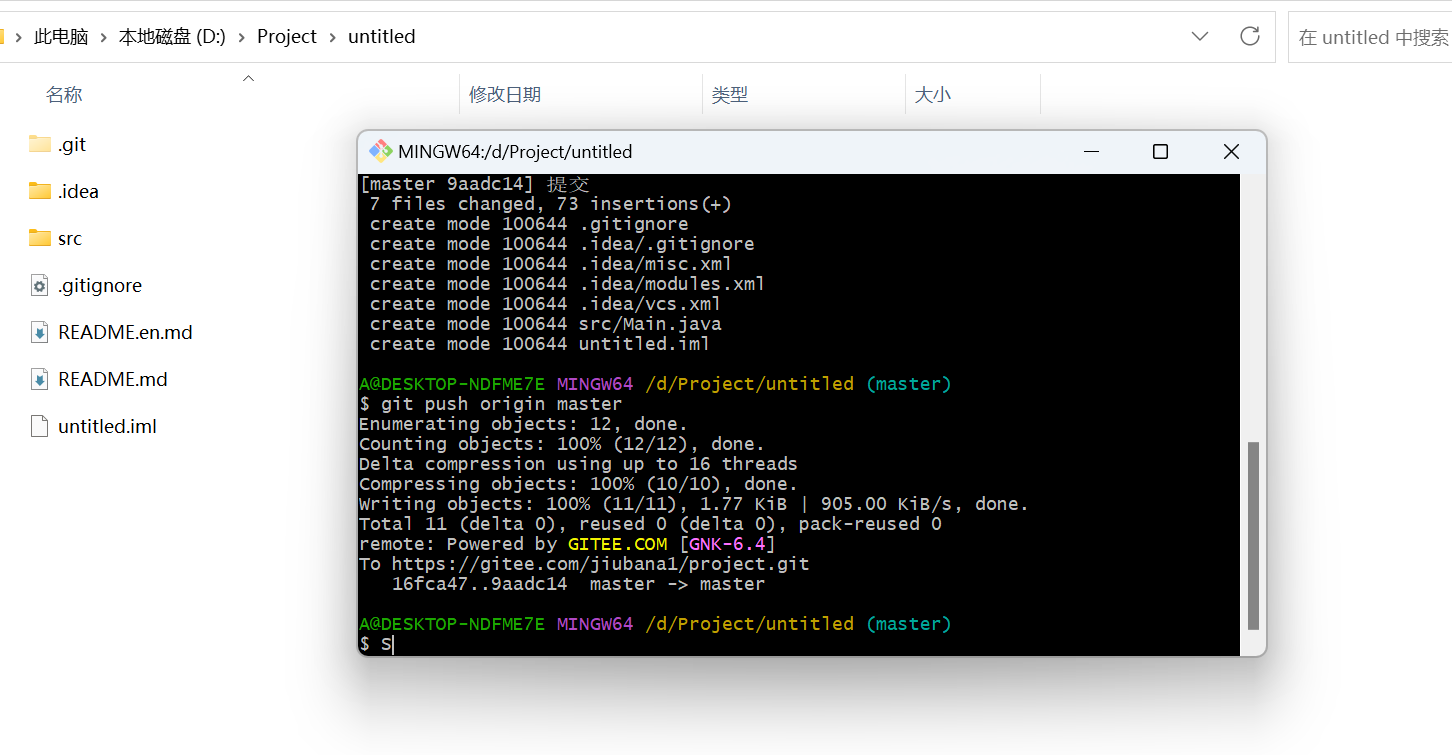Select the untitled.iml file icon
This screenshot has width=1452, height=755.
[x=40, y=427]
